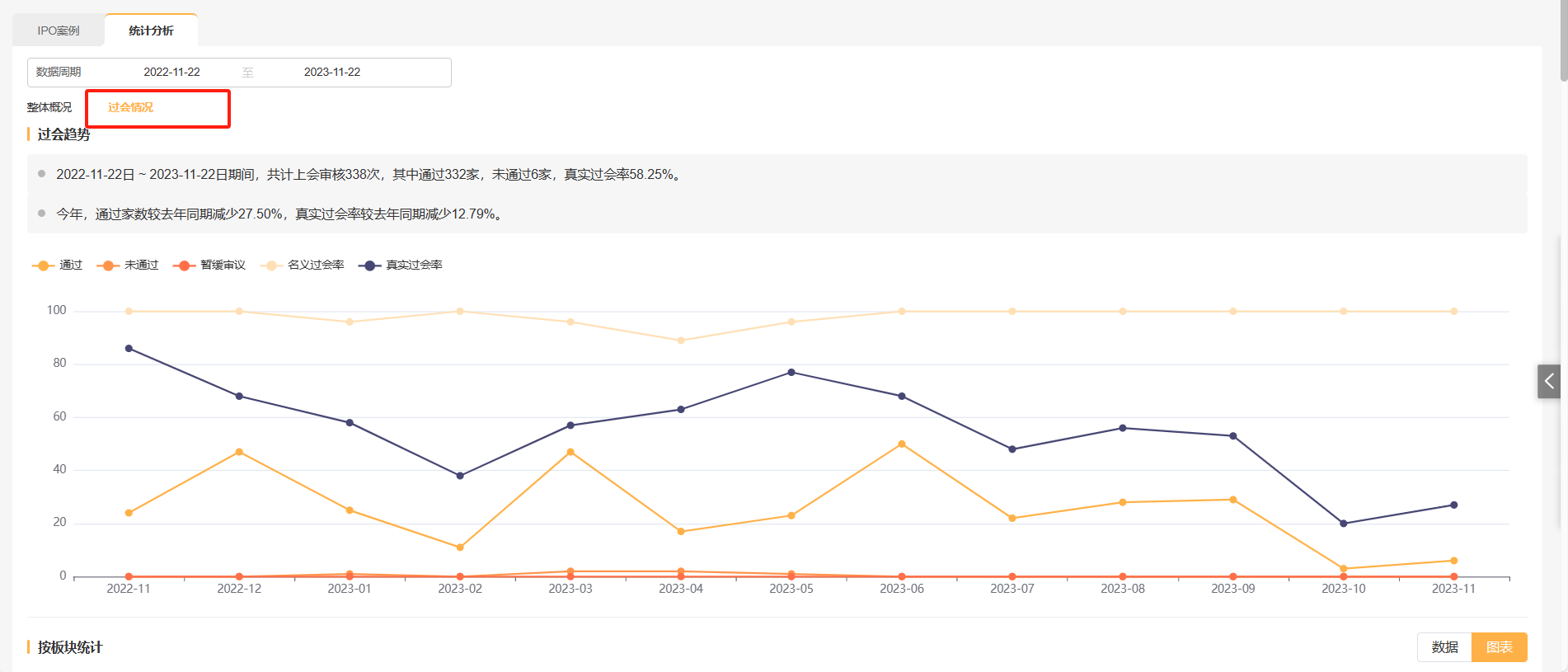Toggle the 通过 legend series
The height and width of the screenshot is (672, 1568).
[x=58, y=265]
